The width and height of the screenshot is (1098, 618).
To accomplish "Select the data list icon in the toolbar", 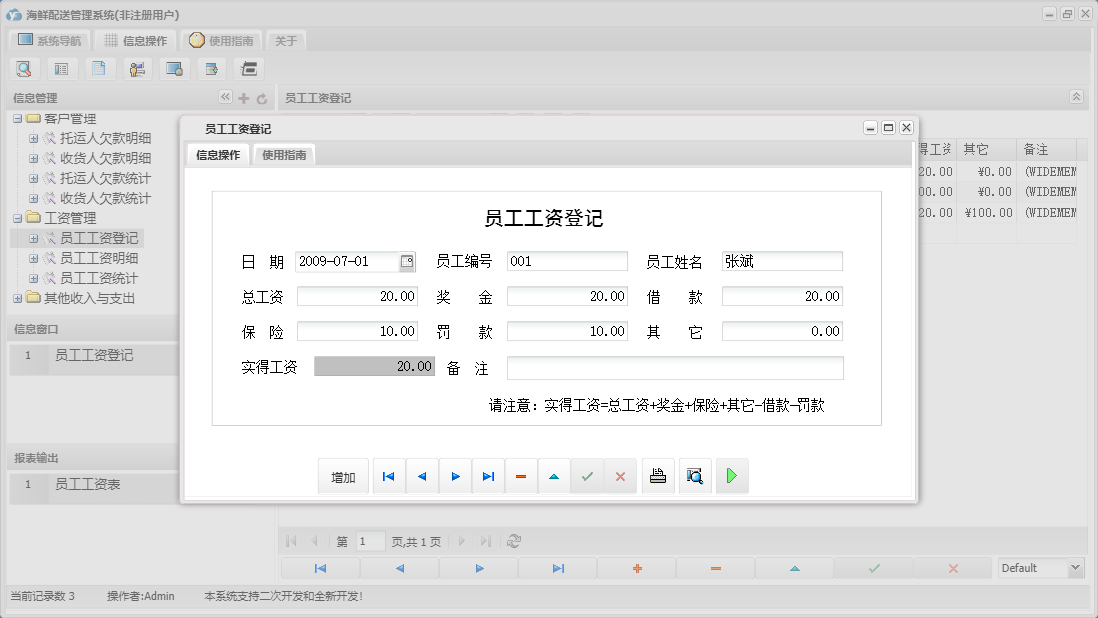I will click(61, 68).
